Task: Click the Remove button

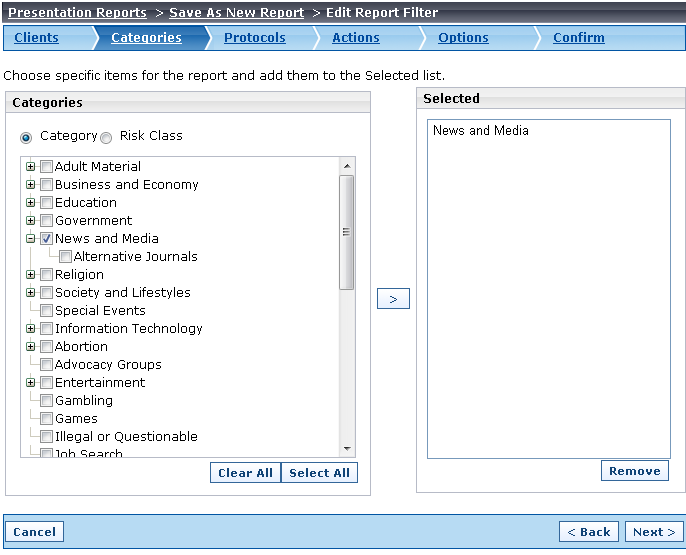Action: click(634, 471)
